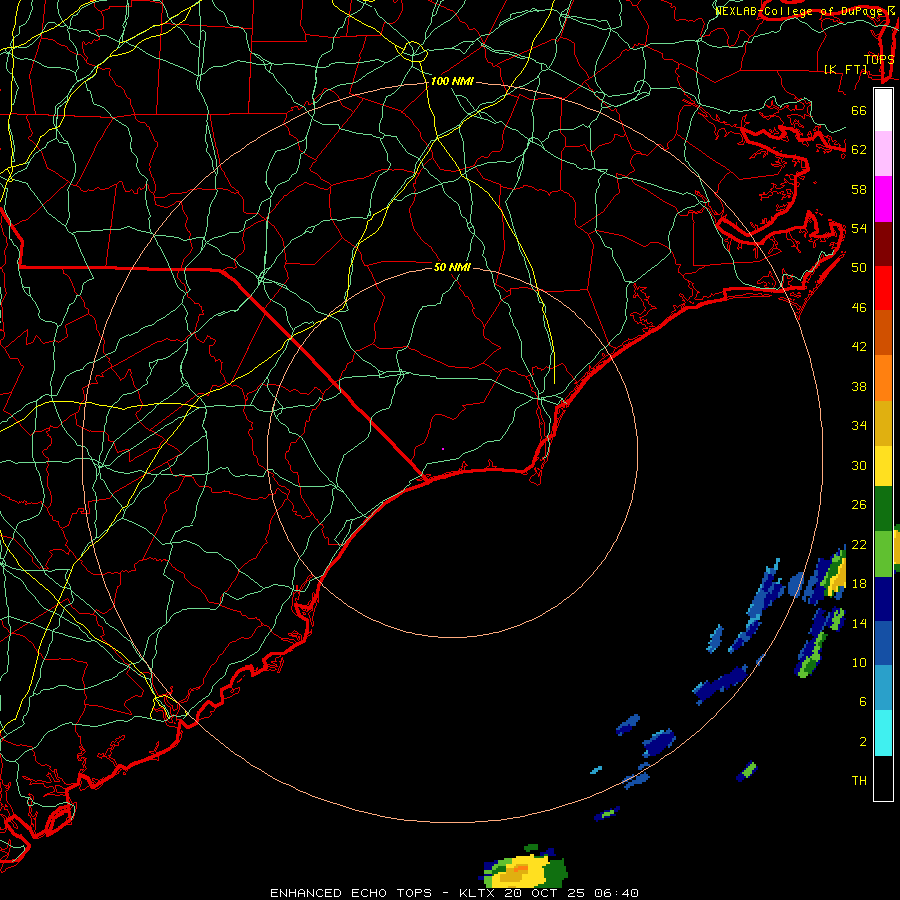Click the light pink legend swatch
This screenshot has height=900, width=900.
click(x=883, y=154)
